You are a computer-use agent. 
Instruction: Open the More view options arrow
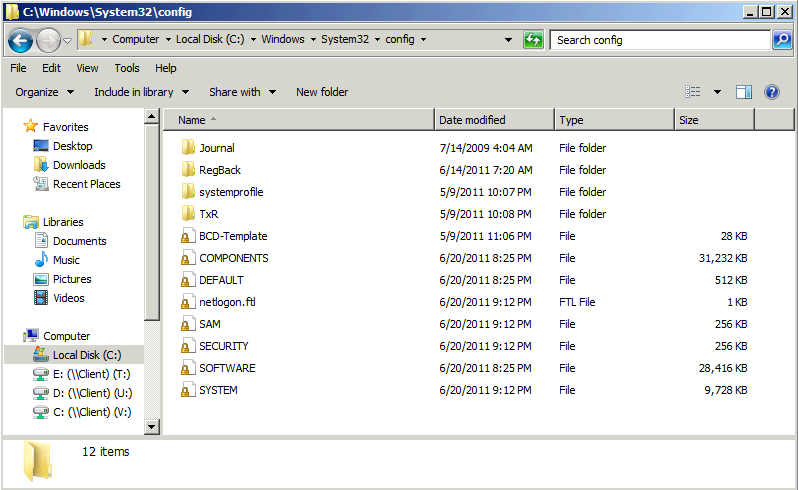717,92
